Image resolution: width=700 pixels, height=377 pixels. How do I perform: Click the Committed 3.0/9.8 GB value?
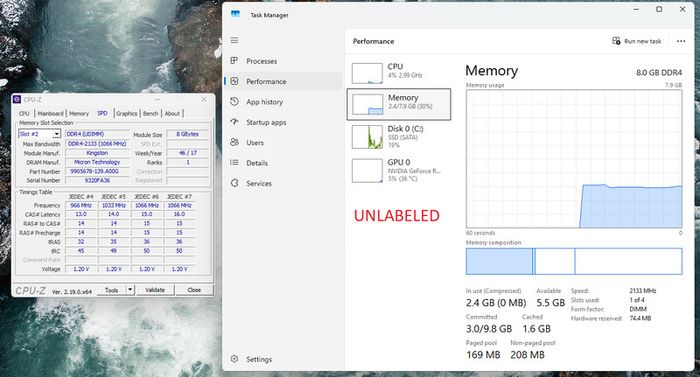click(x=489, y=329)
